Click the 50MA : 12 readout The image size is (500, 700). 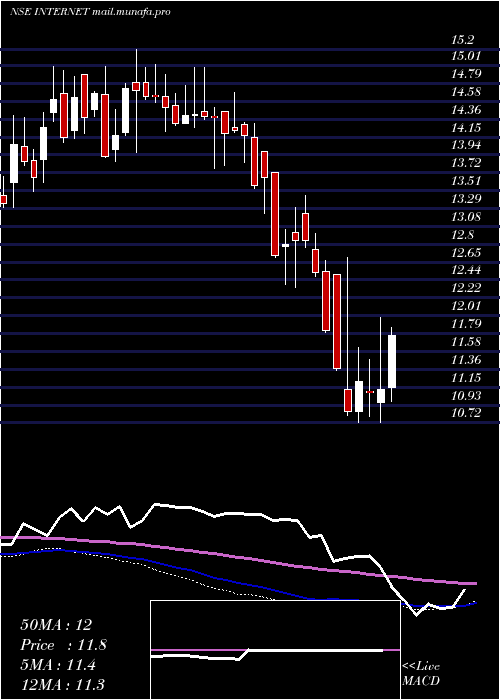56,625
